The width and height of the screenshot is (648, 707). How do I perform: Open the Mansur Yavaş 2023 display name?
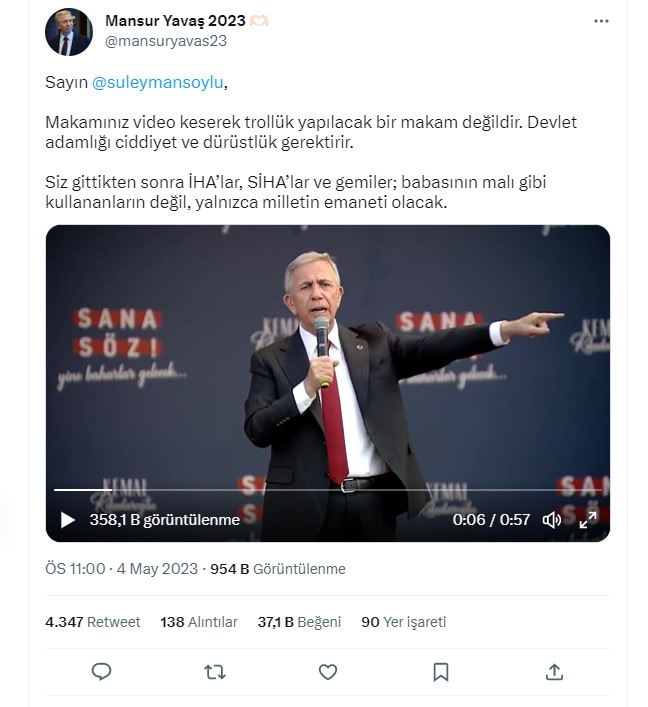point(175,21)
